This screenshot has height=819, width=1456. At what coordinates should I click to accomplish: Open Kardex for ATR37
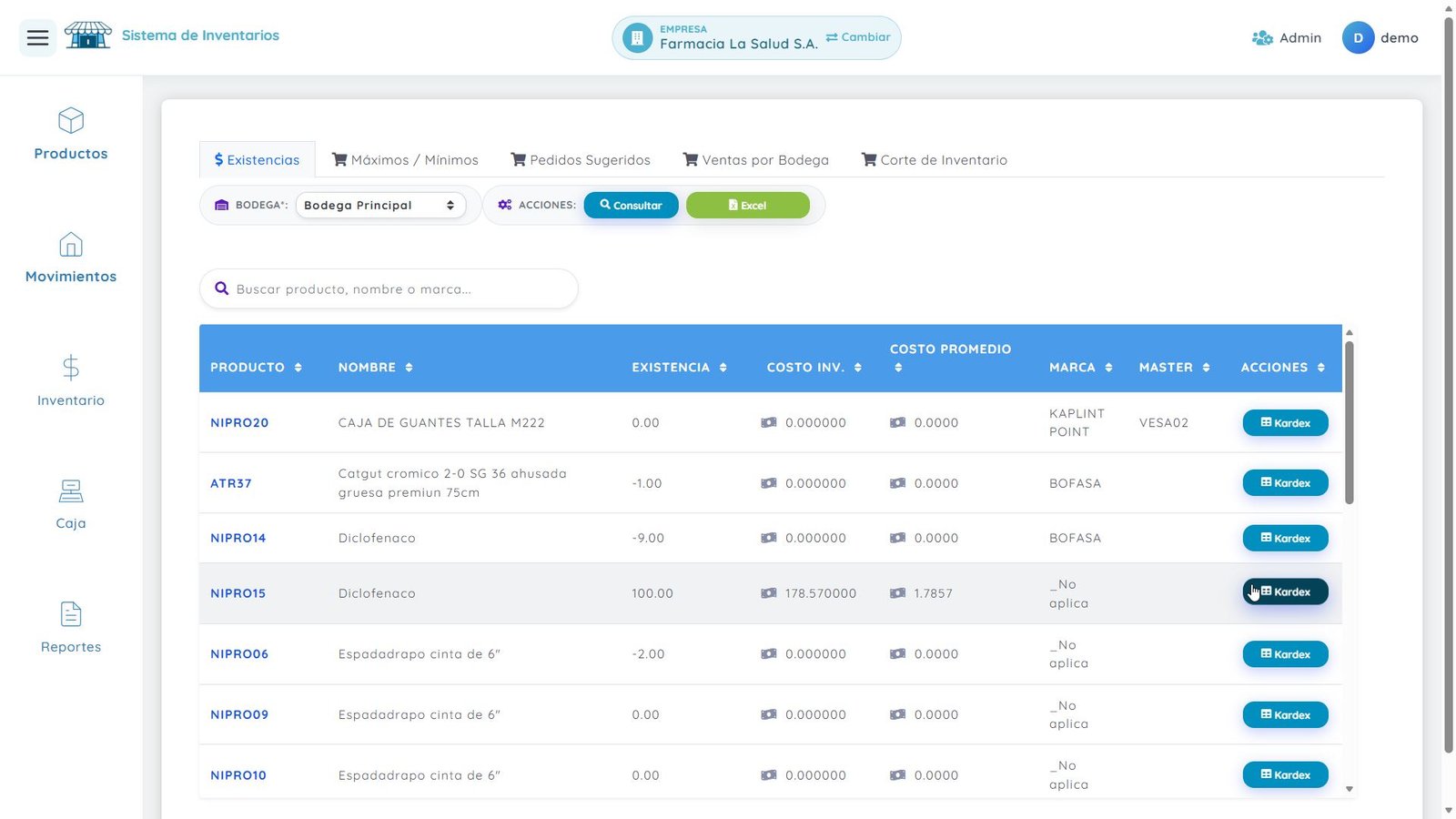point(1285,483)
